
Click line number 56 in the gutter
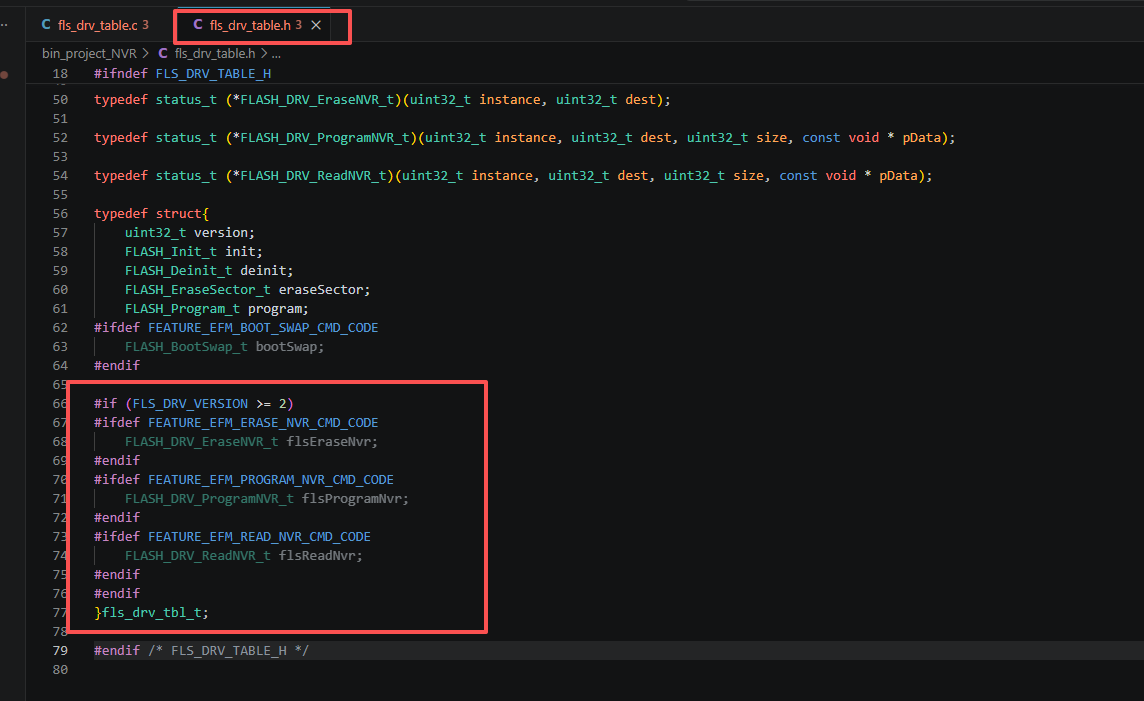point(60,214)
